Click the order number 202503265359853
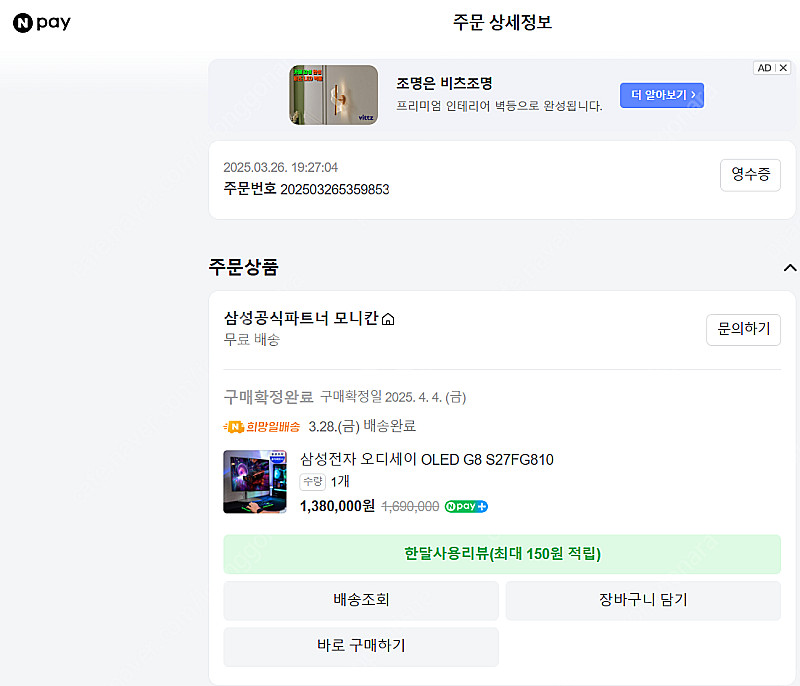 [335, 189]
